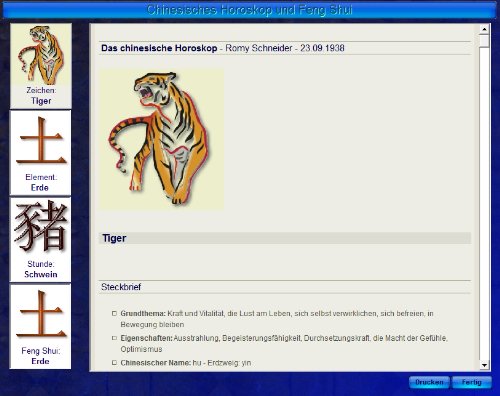500x396 pixels.
Task: Click the scrollbar track below the thumb
Action: pyautogui.click(x=484, y=203)
